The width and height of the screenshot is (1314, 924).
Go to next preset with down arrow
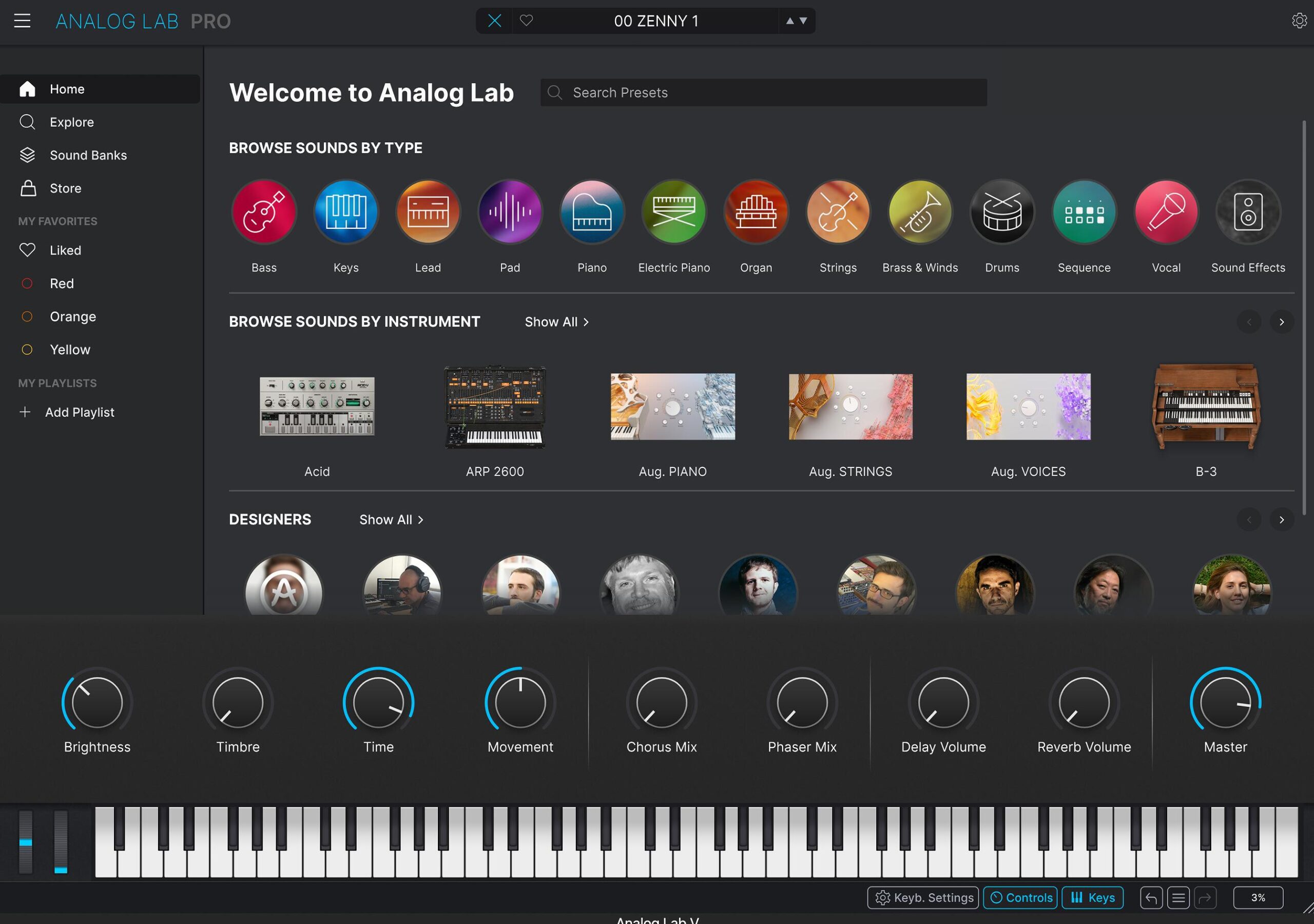(803, 21)
